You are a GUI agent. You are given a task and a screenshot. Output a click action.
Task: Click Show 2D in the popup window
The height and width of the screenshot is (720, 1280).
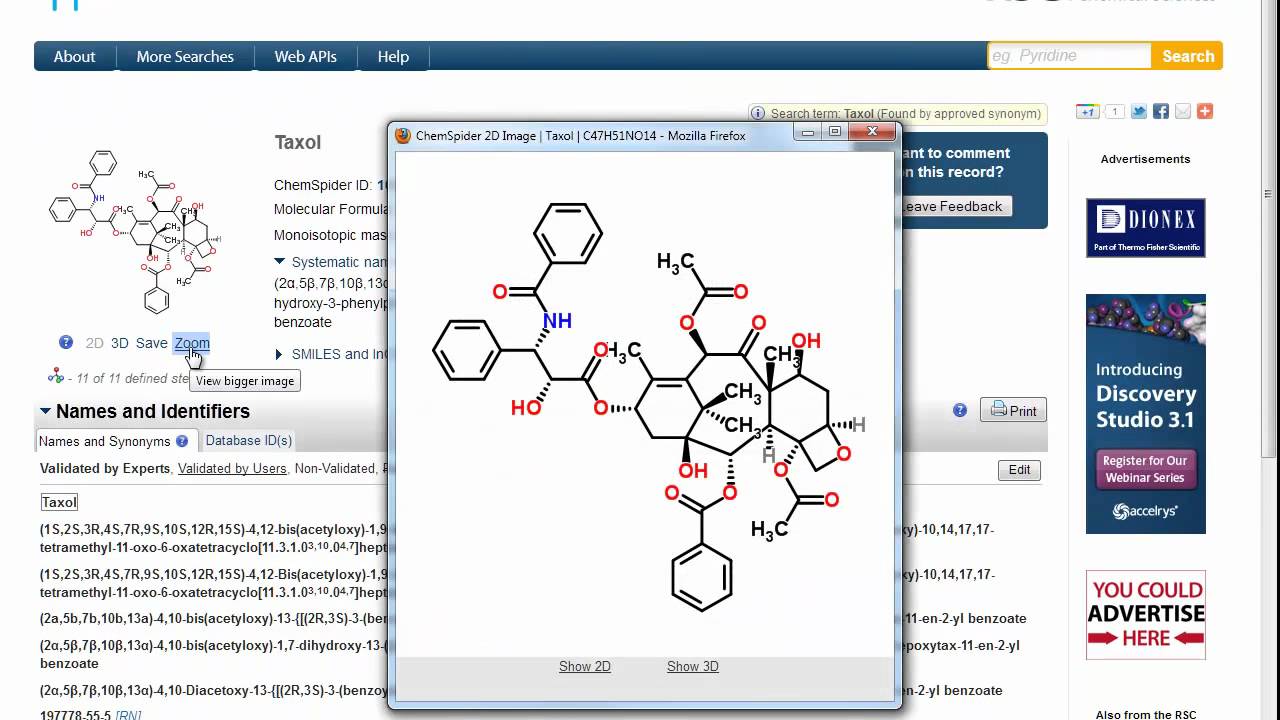585,666
